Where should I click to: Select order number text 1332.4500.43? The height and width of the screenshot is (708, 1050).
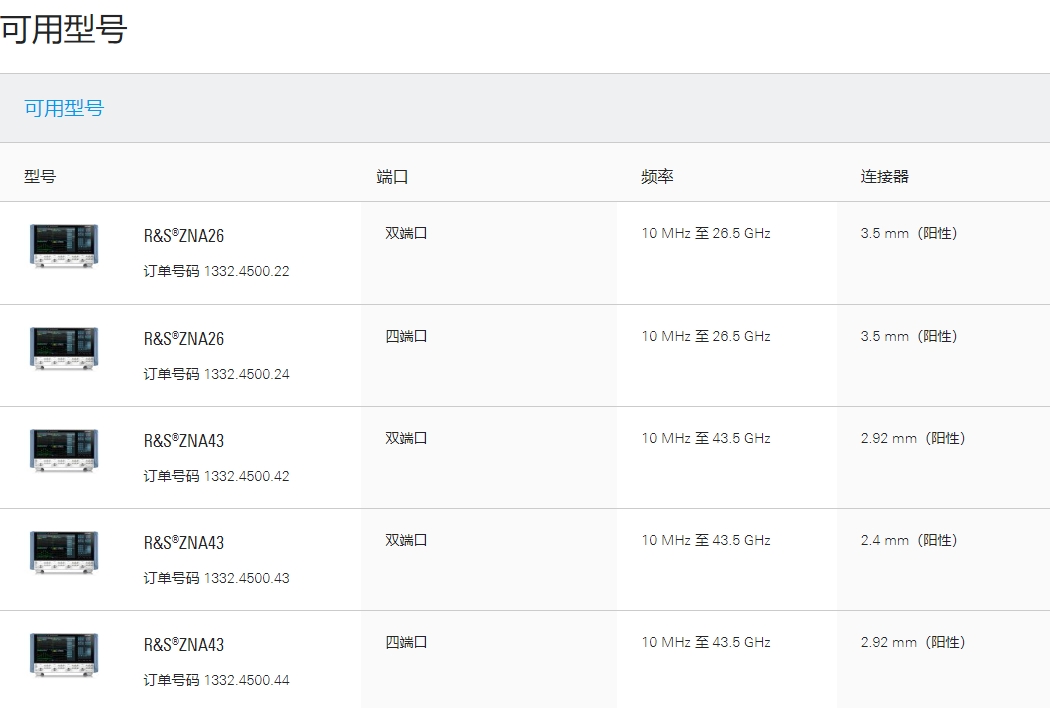click(x=246, y=578)
